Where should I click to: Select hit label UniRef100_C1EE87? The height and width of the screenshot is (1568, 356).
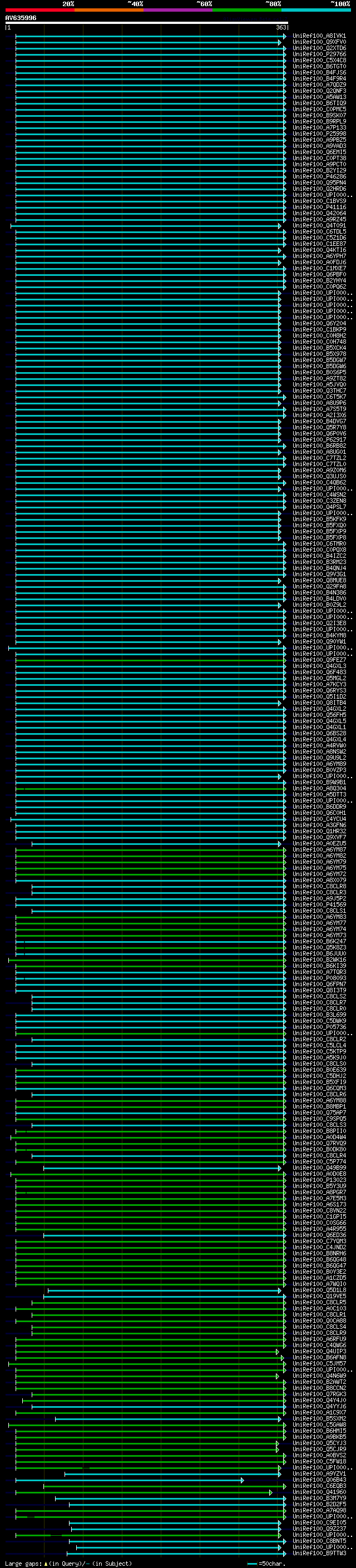click(319, 244)
